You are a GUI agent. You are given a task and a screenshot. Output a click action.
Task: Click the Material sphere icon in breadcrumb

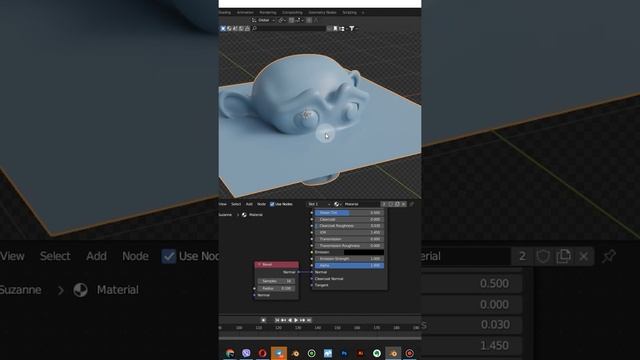(x=244, y=215)
